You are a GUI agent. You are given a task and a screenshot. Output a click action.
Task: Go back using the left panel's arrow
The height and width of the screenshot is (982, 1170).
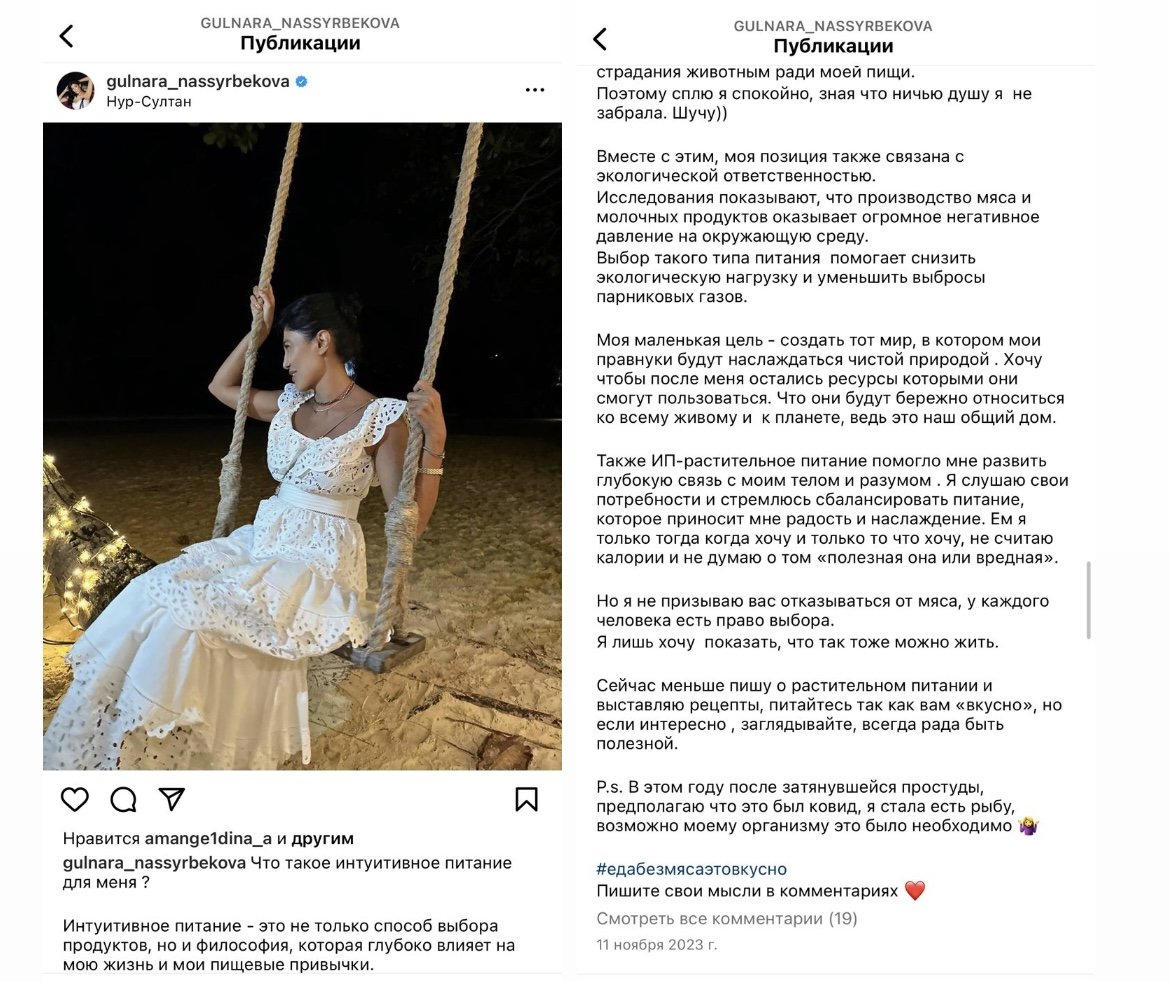(x=66, y=37)
